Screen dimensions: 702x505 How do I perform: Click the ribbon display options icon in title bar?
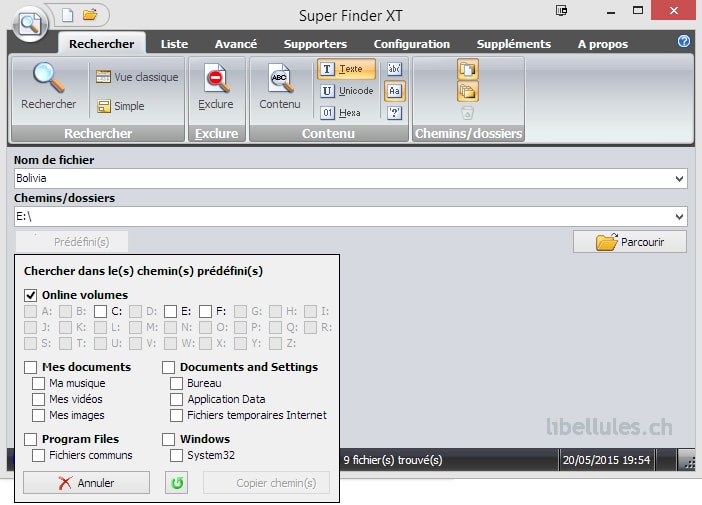point(561,11)
